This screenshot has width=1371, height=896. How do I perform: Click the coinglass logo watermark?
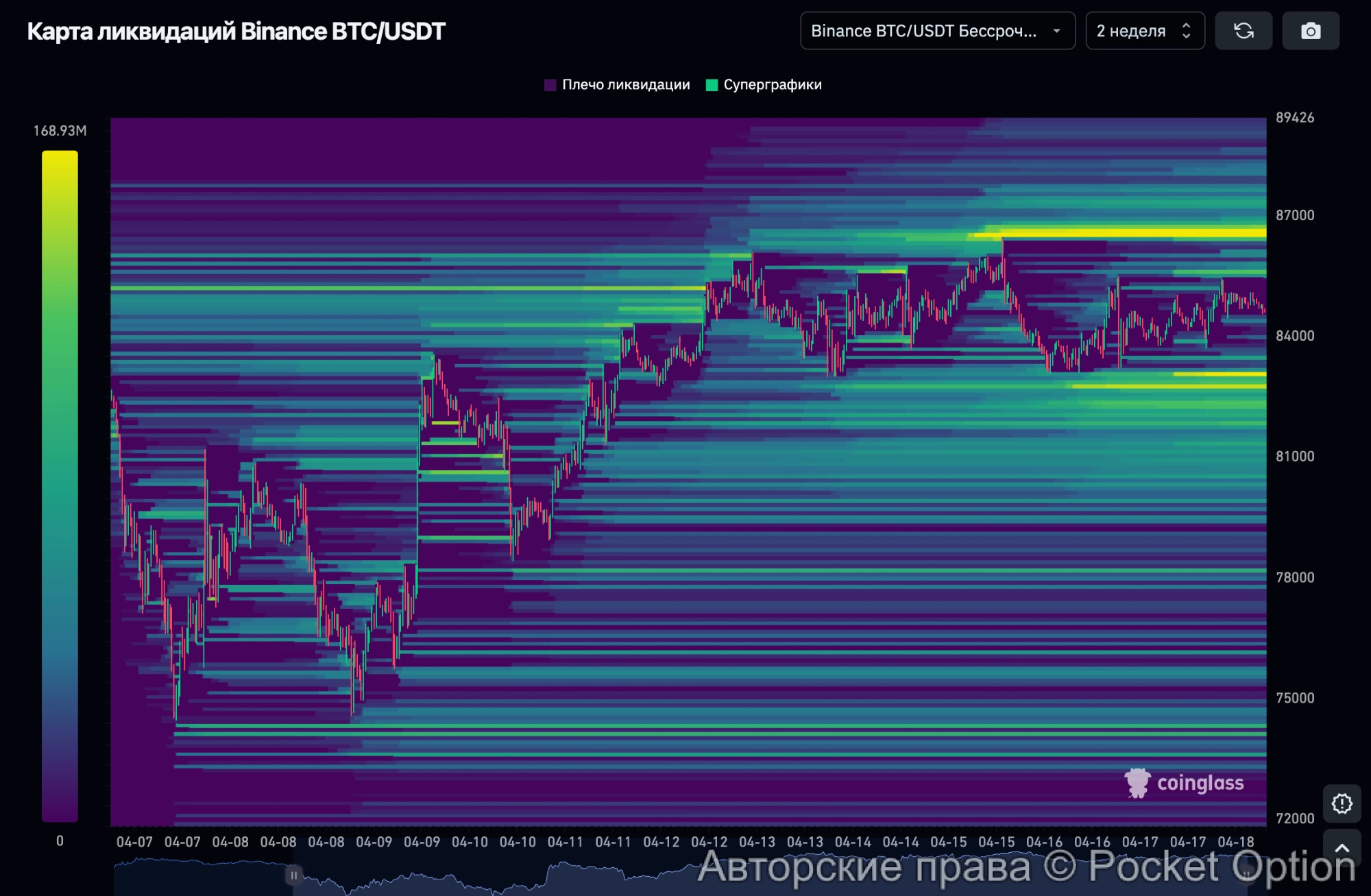(x=1185, y=783)
